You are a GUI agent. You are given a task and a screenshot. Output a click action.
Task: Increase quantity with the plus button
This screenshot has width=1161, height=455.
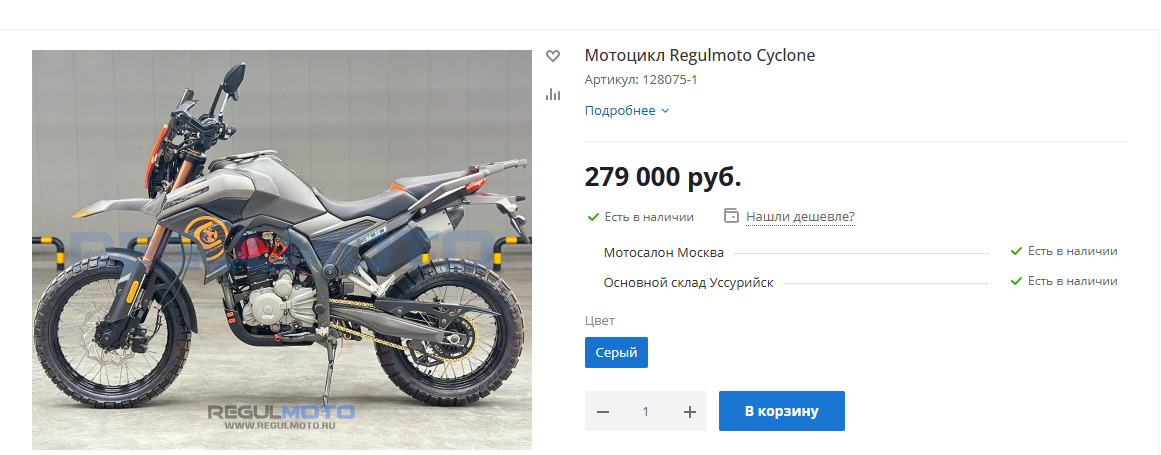[x=689, y=411]
